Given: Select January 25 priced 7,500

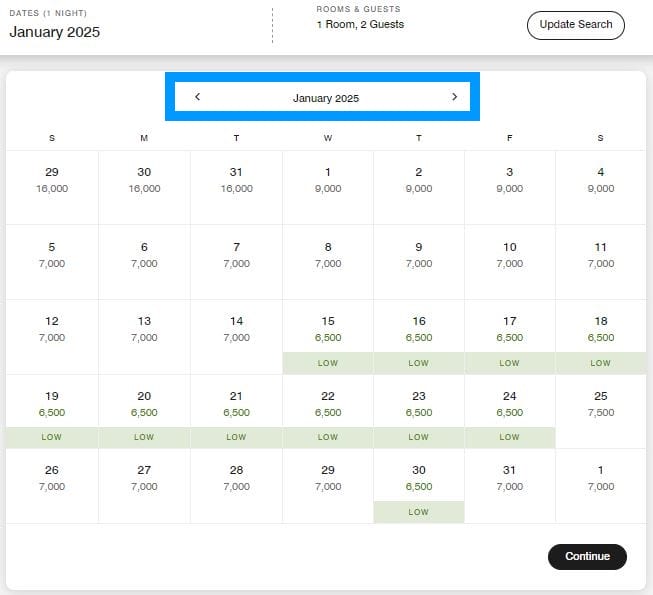Looking at the screenshot, I should (x=601, y=411).
